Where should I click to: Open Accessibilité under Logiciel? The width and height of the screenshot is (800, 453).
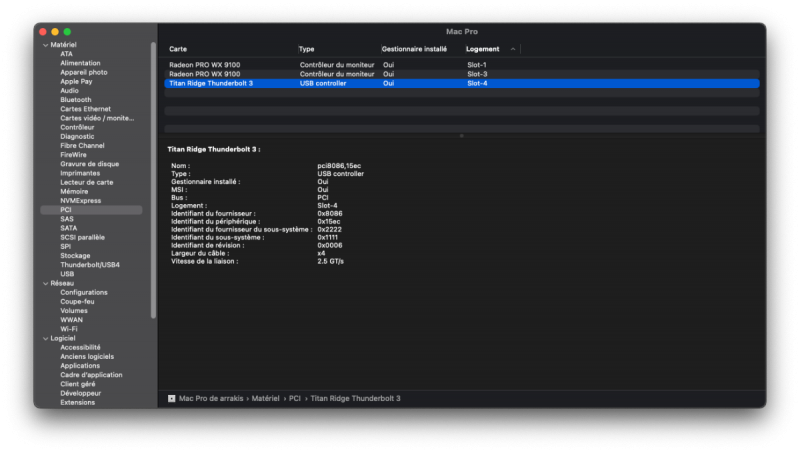coord(80,348)
